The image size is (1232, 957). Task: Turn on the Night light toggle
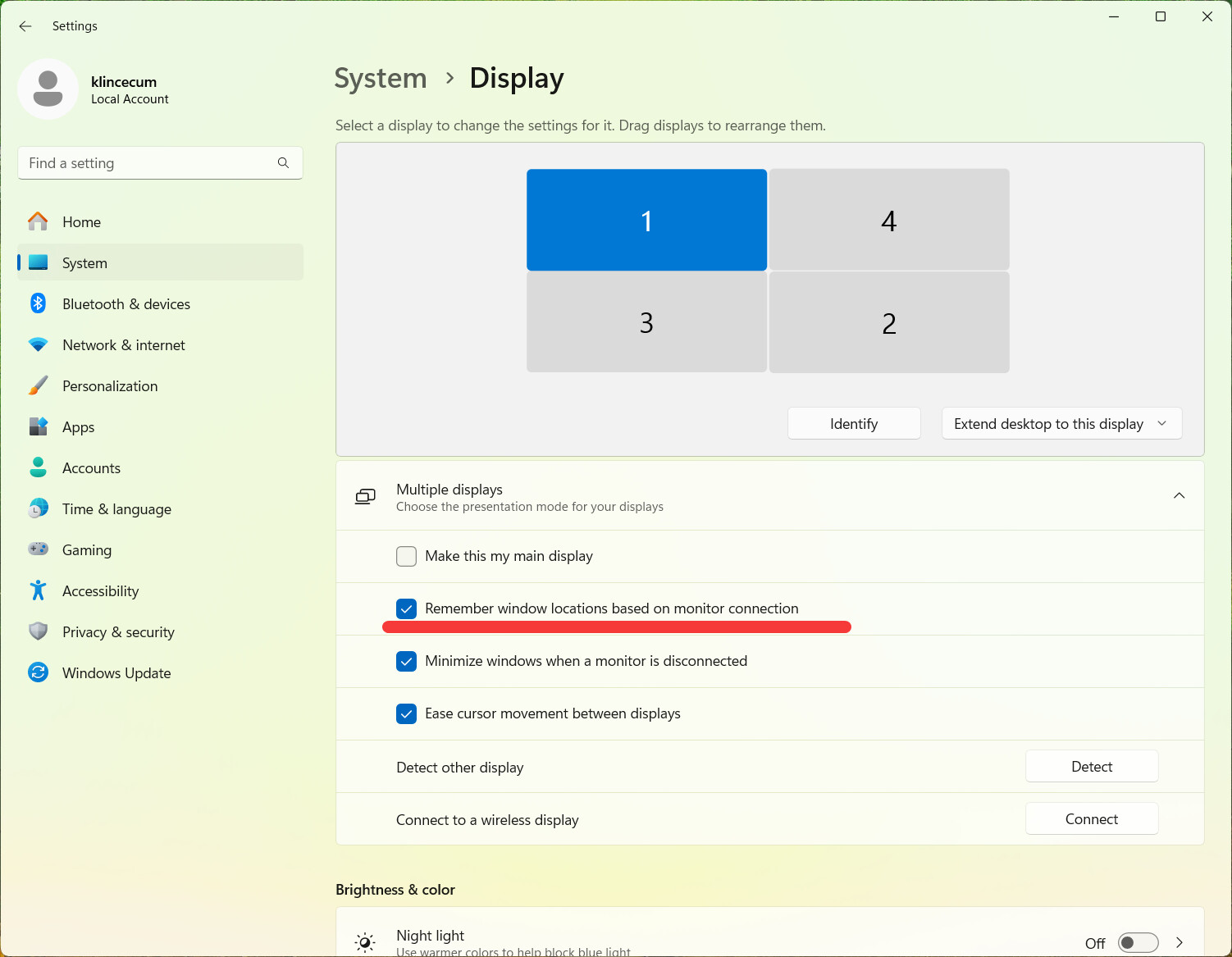click(1138, 943)
